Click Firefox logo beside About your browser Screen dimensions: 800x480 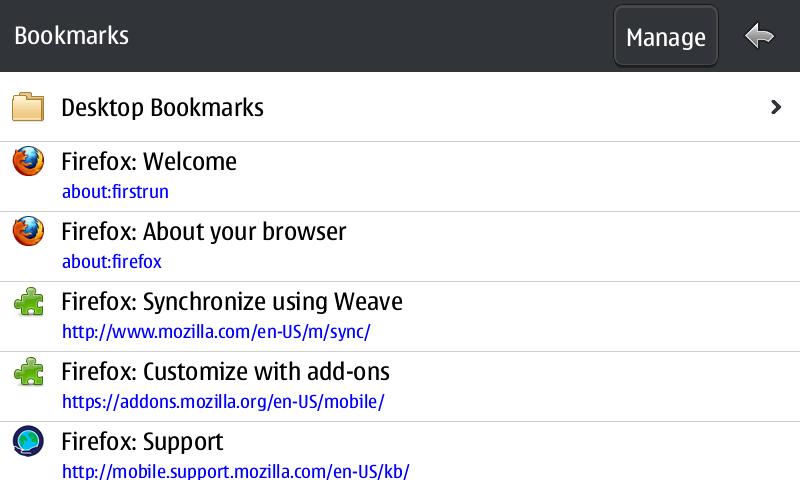pos(28,231)
